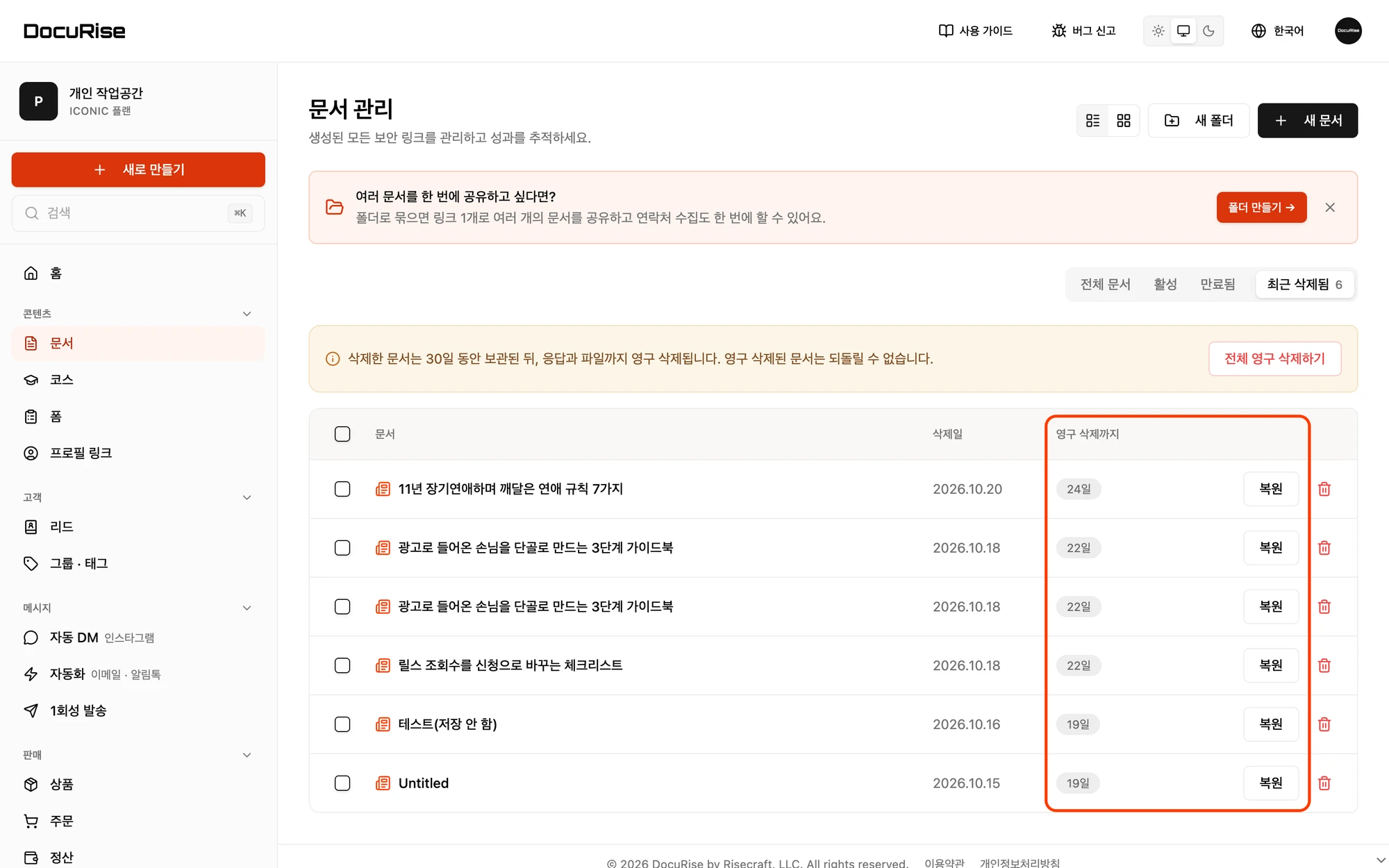The image size is (1389, 868).
Task: Check the box for 릴스 조회수를 document
Action: pyautogui.click(x=342, y=665)
